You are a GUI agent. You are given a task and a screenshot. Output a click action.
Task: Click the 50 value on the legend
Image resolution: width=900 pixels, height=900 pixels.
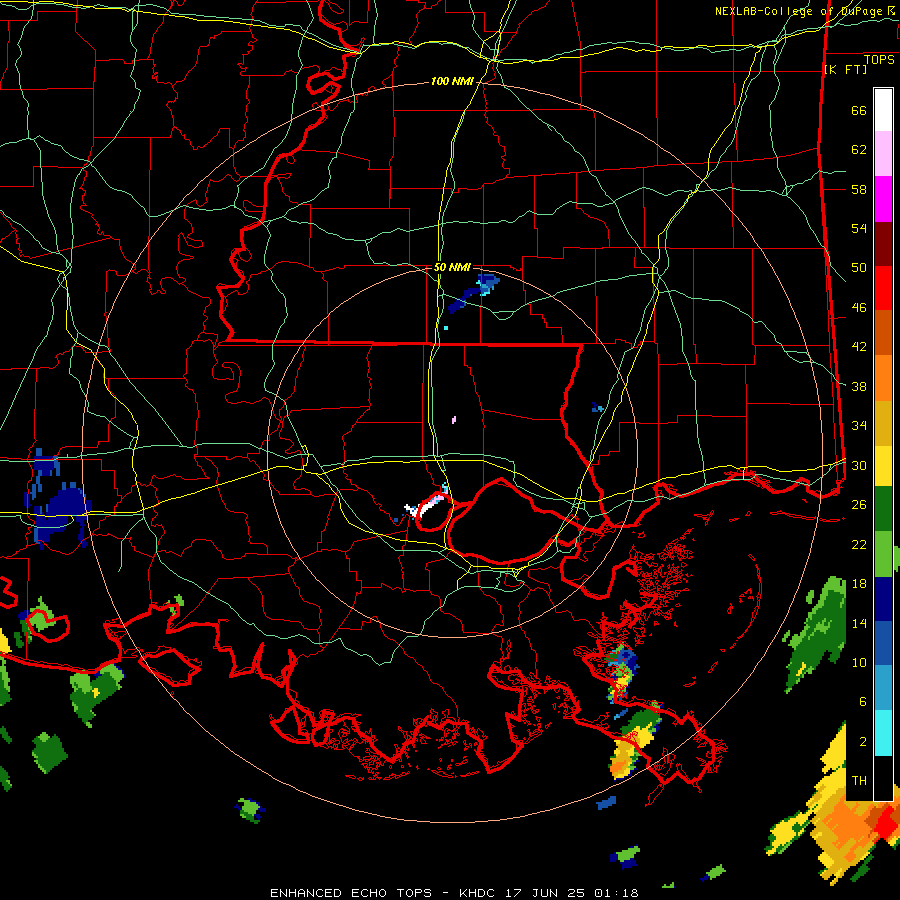[x=859, y=268]
